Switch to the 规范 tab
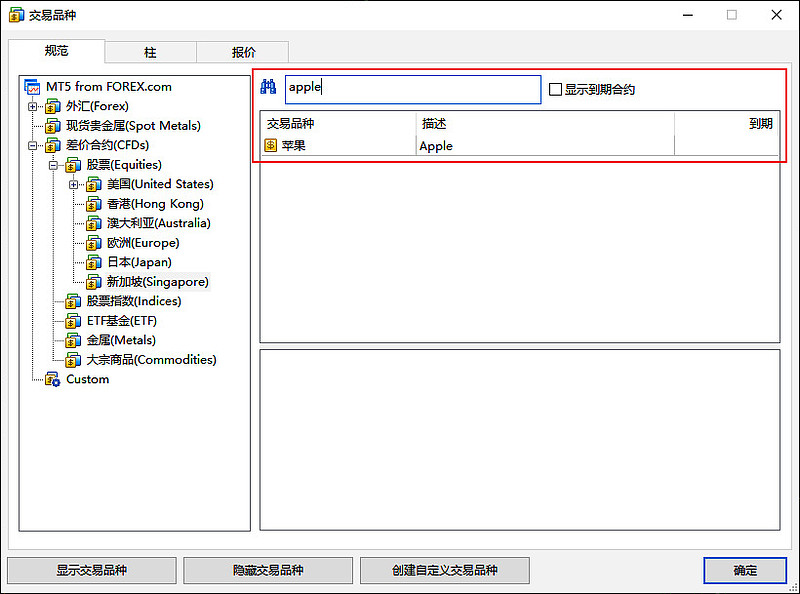The height and width of the screenshot is (594, 800). [x=57, y=51]
